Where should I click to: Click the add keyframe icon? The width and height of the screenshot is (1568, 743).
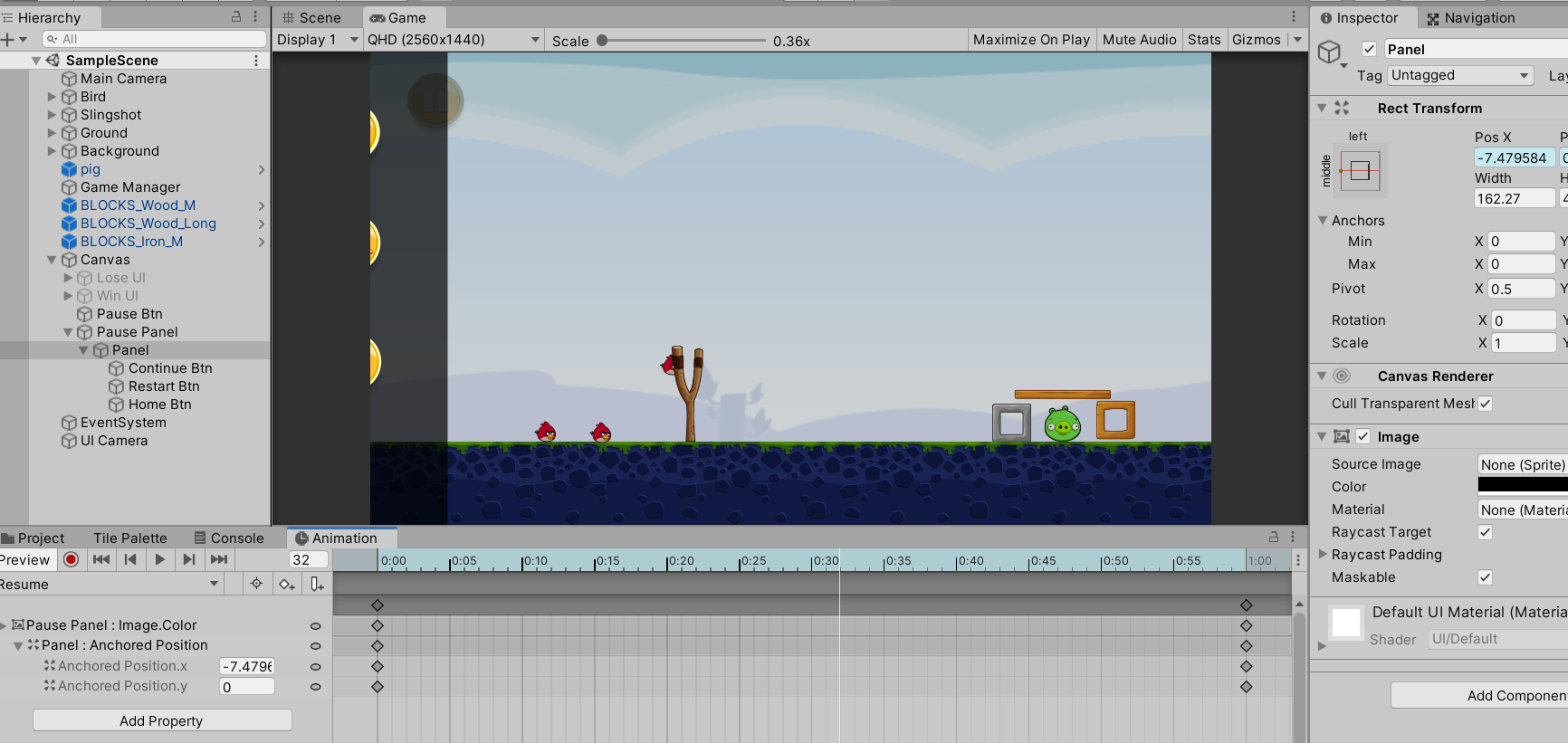coord(287,584)
